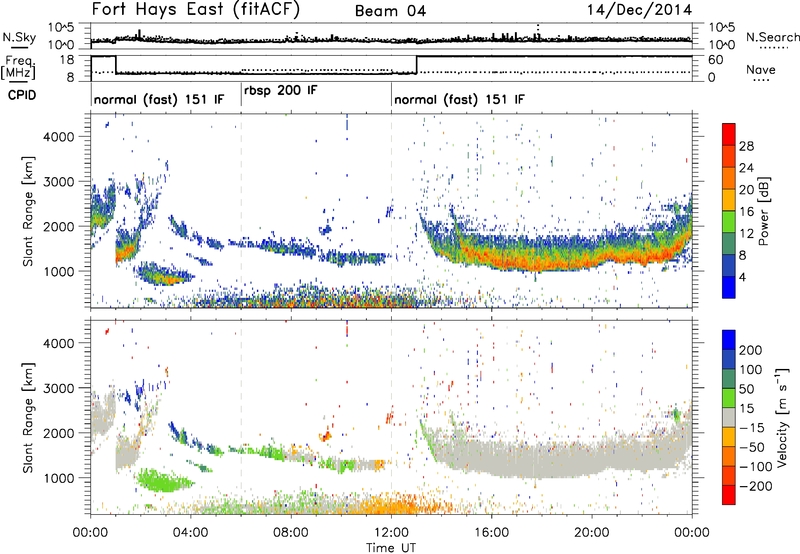Select the 'Beam 04' label

point(390,11)
